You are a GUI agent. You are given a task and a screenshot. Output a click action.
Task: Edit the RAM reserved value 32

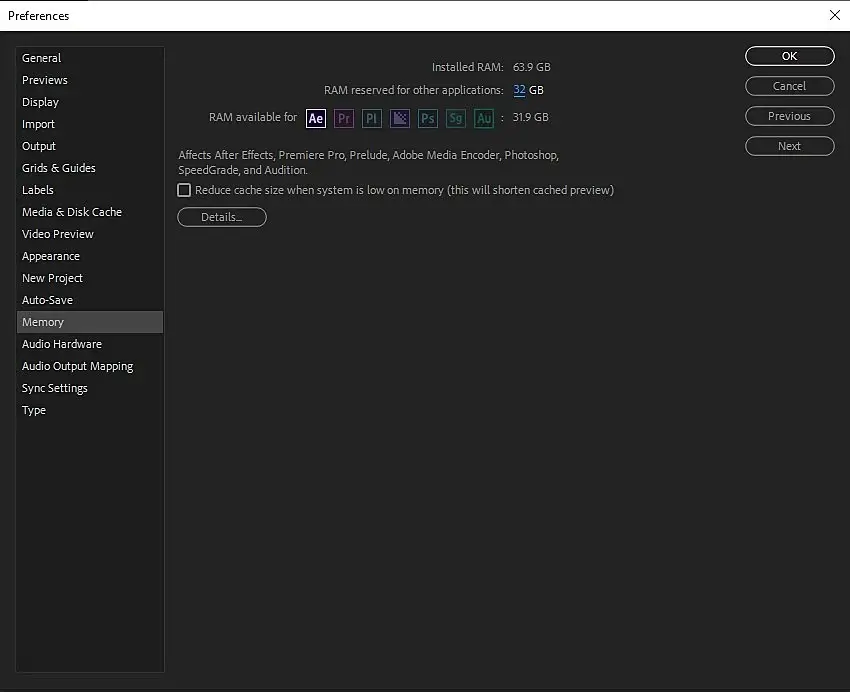(519, 90)
